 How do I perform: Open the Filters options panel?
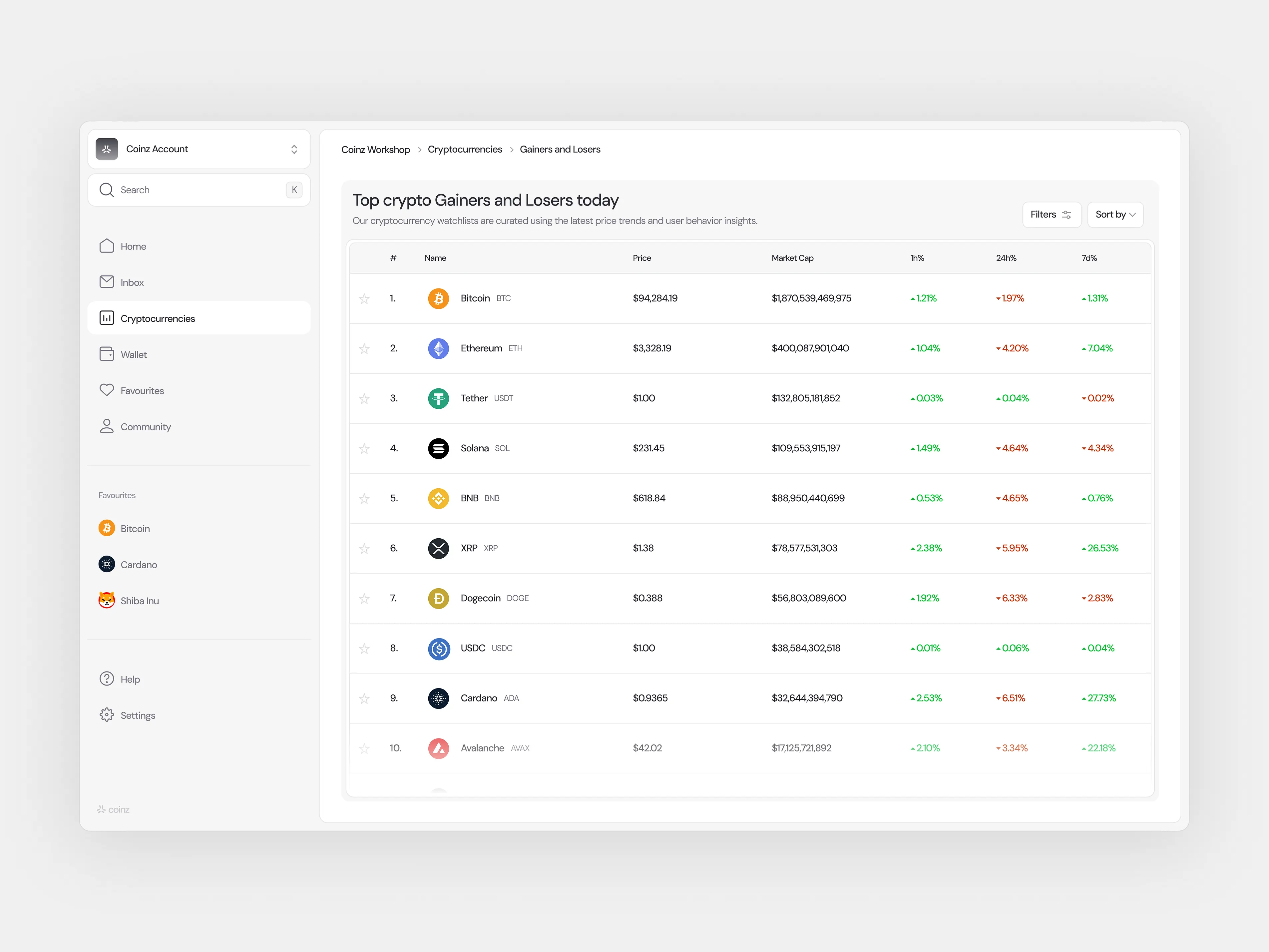[1051, 215]
